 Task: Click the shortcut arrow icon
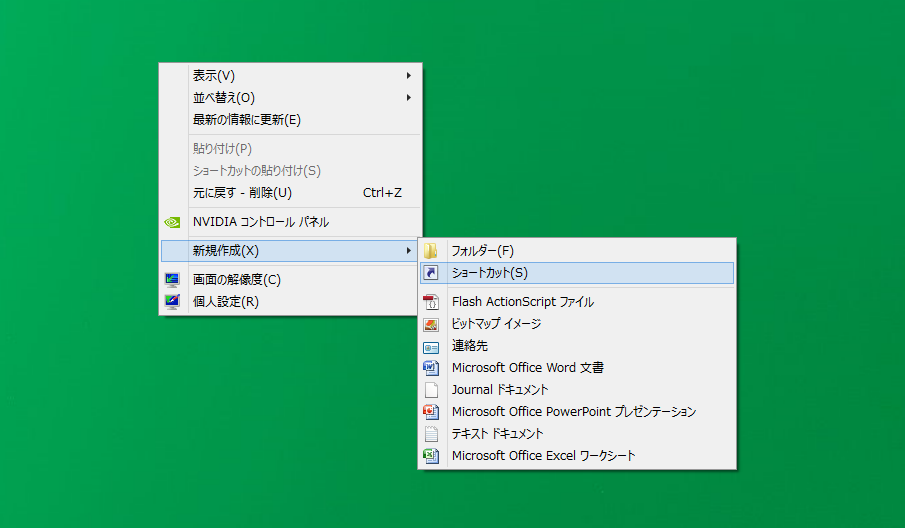(x=431, y=272)
